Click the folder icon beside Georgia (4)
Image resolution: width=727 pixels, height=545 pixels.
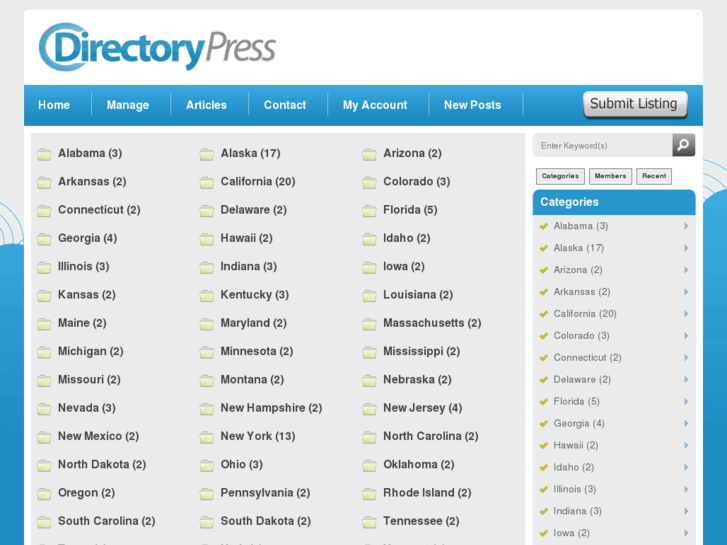pyautogui.click(x=44, y=239)
